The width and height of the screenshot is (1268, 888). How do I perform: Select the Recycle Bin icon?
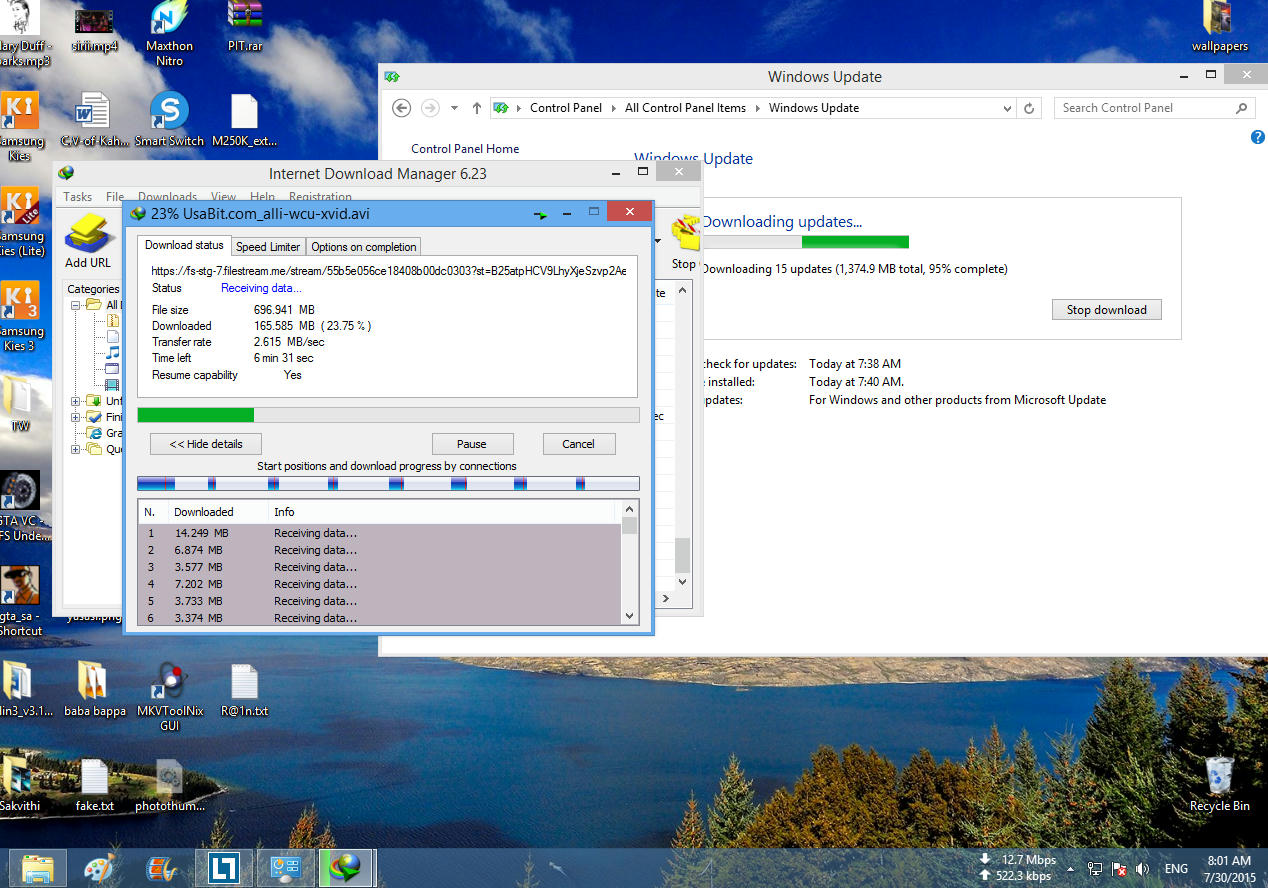[x=1219, y=783]
